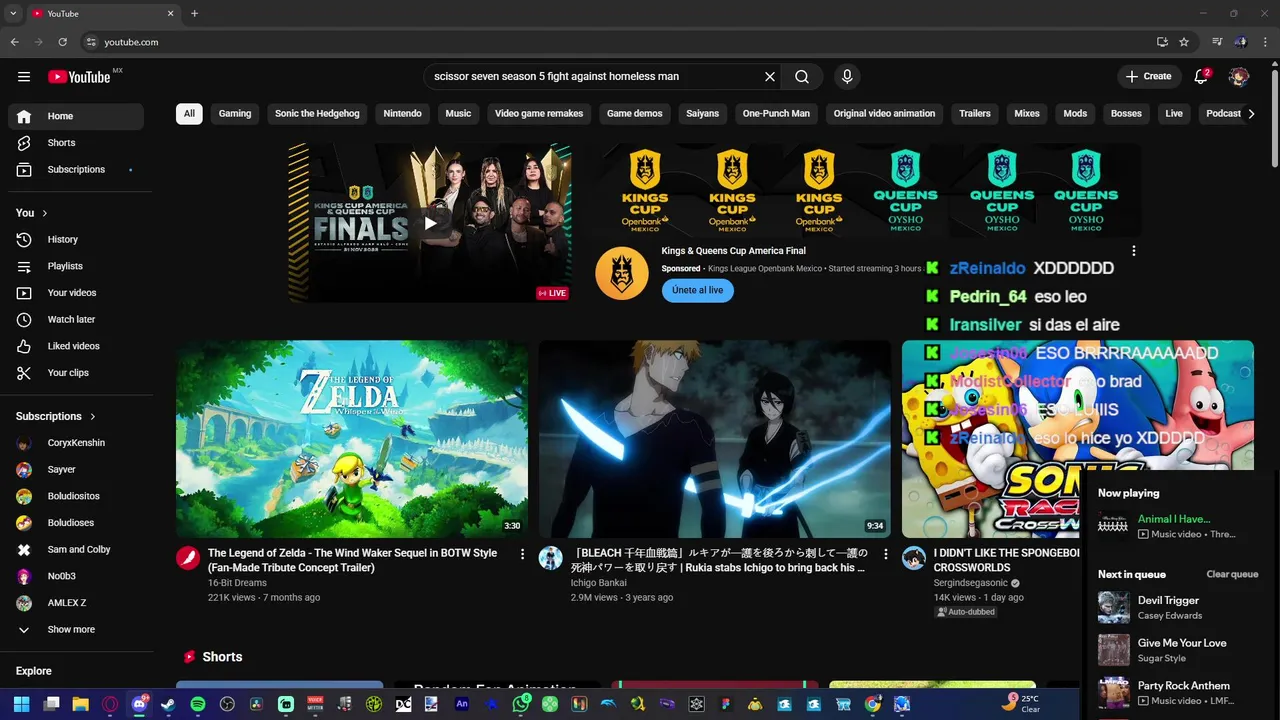Open options menu for the Bleach video
The width and height of the screenshot is (1280, 720).
pyautogui.click(x=885, y=554)
